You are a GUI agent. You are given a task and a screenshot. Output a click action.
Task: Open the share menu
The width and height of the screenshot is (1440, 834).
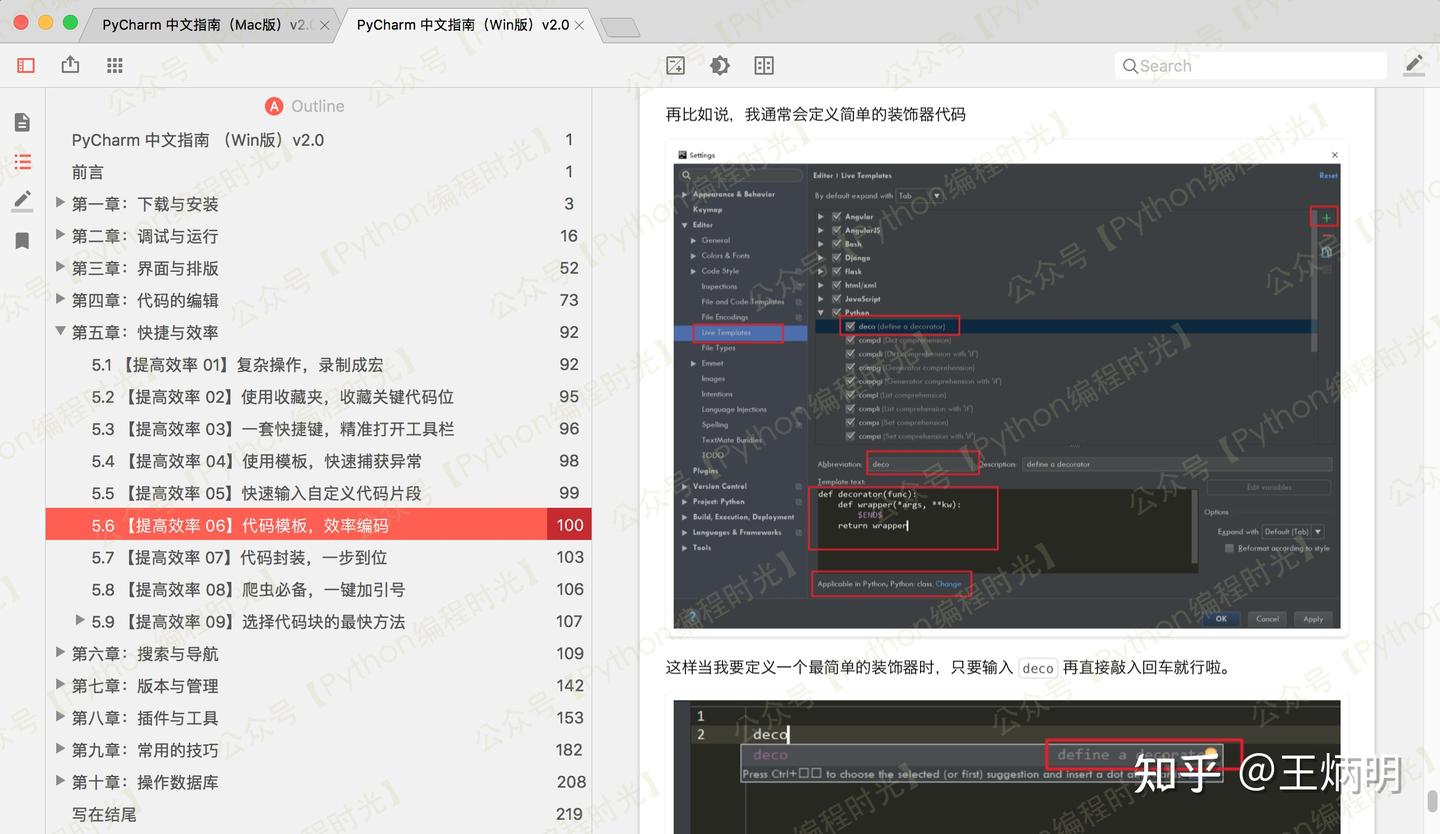pos(70,64)
